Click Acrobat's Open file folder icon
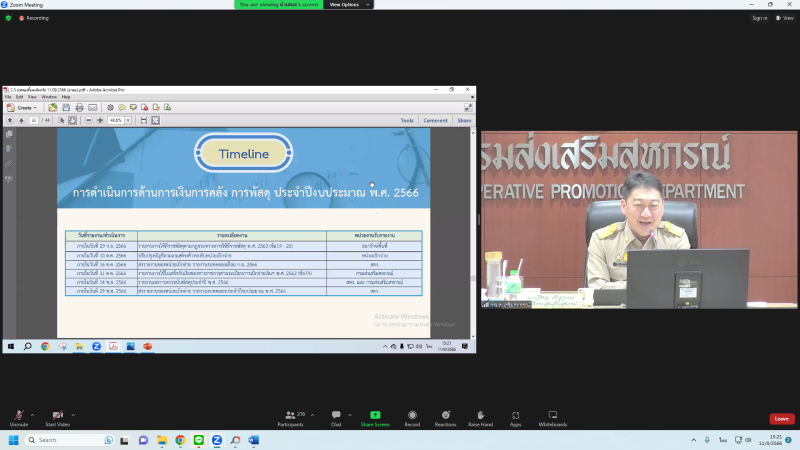Viewport: 800px width, 450px height. [53, 108]
